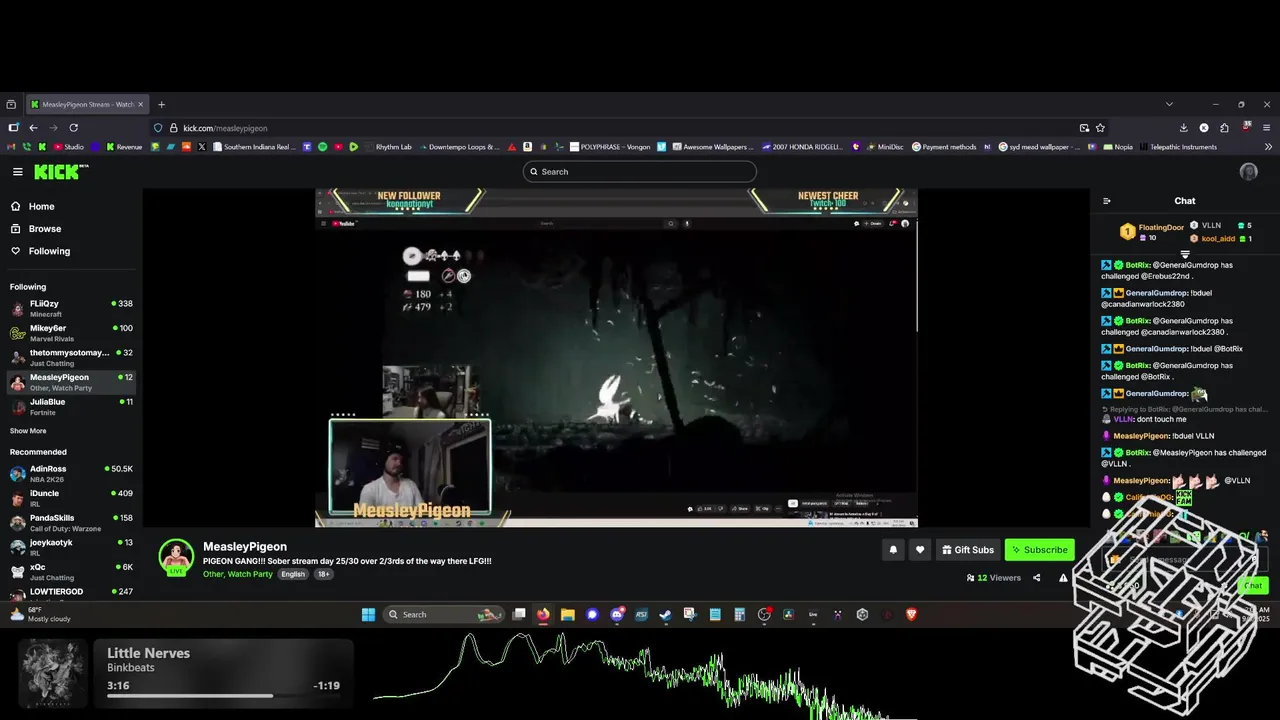Click the MeasleyPigeon streamer avatar

(x=177, y=557)
